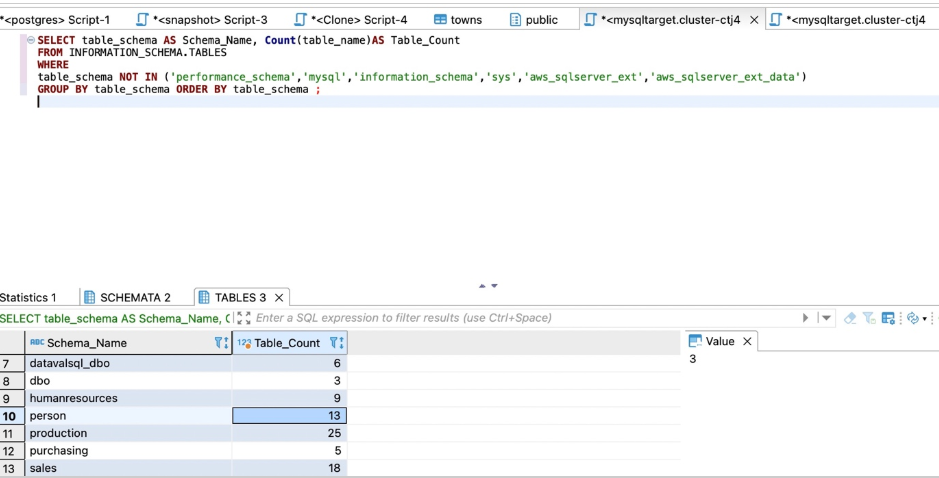
Task: Click the Table_Count value 25 for production
Action: click(x=289, y=433)
